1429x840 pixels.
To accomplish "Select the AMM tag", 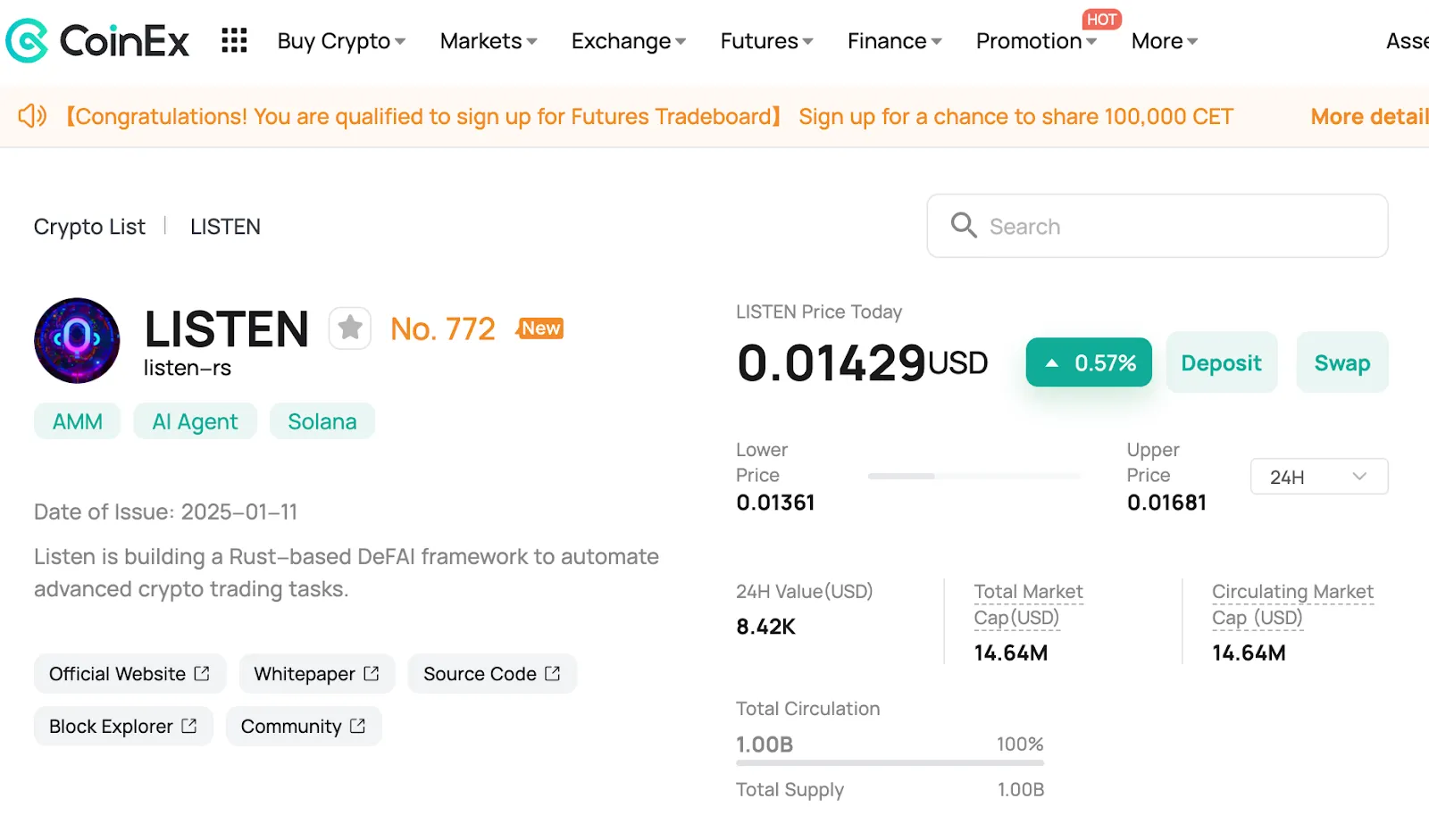I will click(78, 421).
